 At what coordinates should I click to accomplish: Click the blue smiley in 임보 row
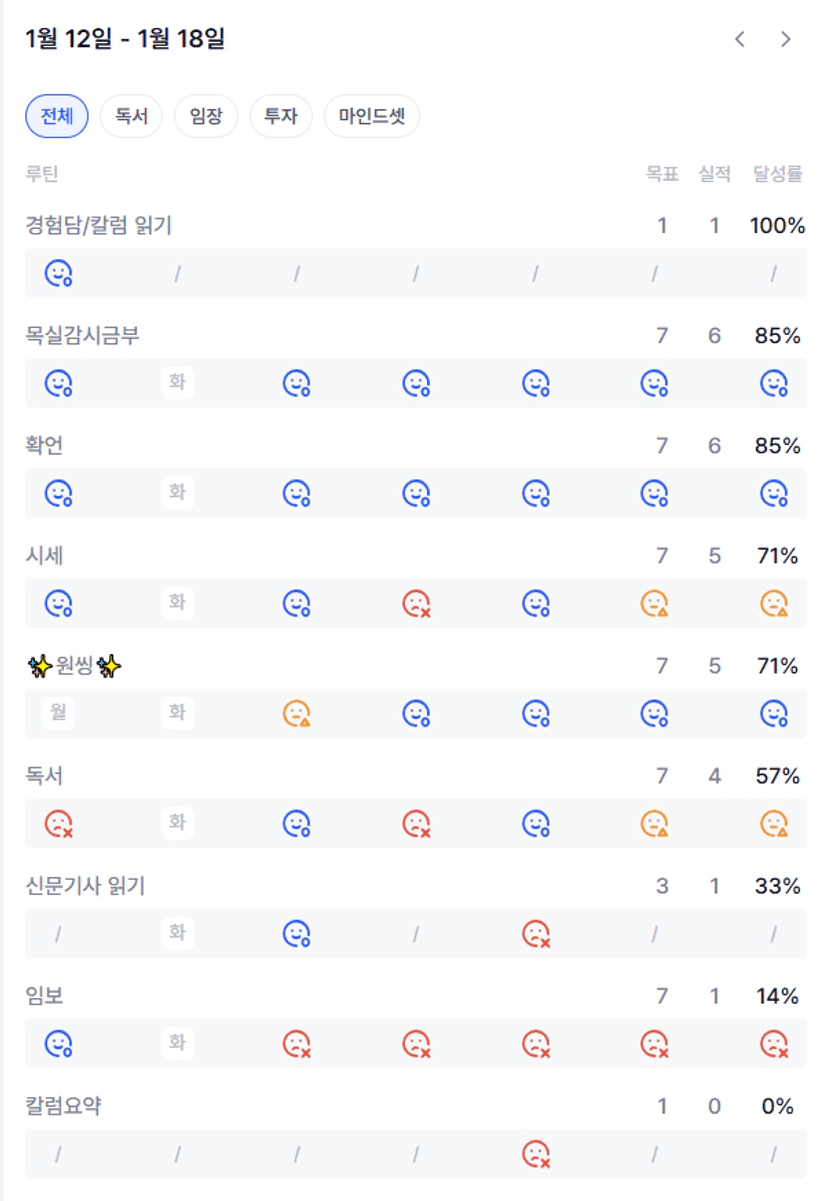59,1043
